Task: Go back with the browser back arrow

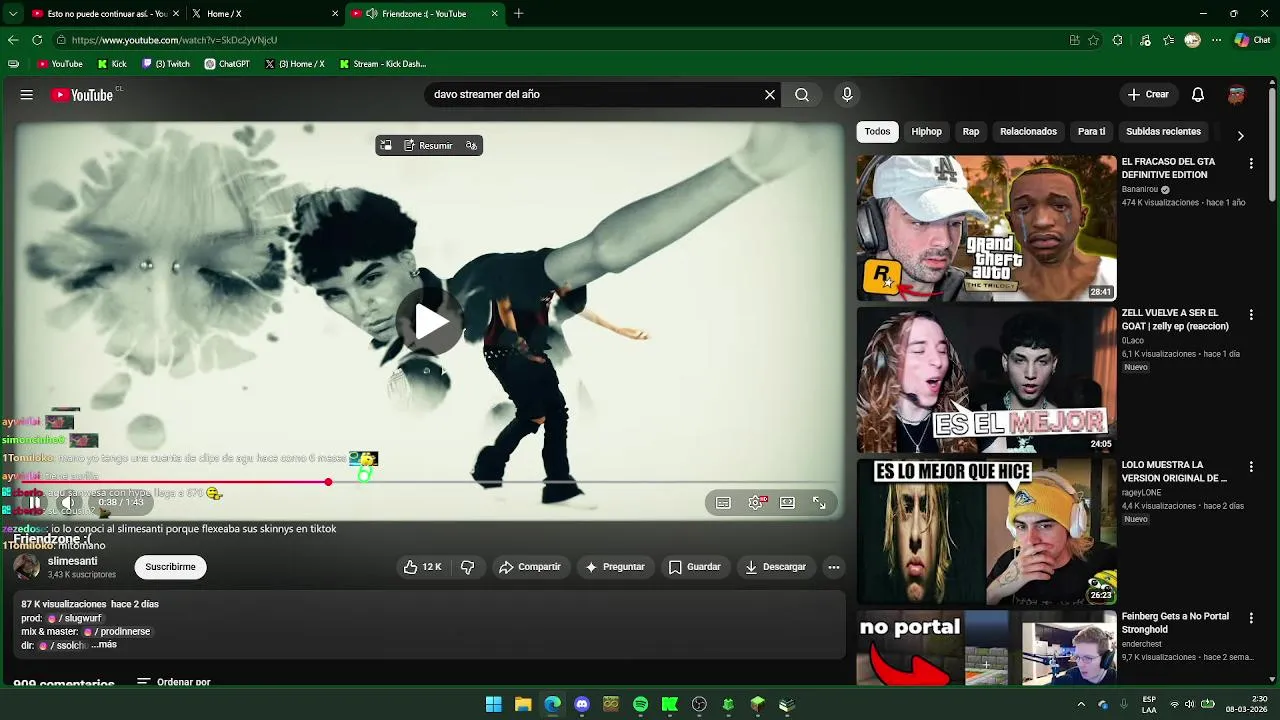Action: coord(13,40)
